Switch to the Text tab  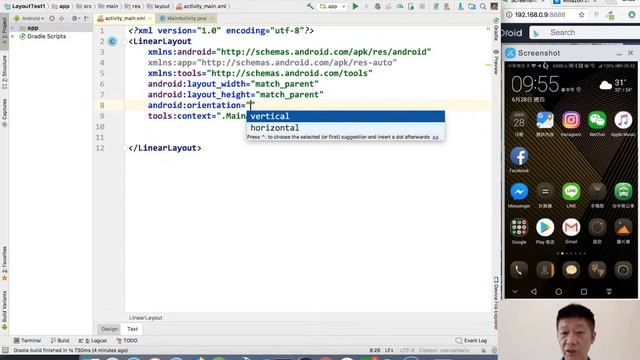coord(132,329)
